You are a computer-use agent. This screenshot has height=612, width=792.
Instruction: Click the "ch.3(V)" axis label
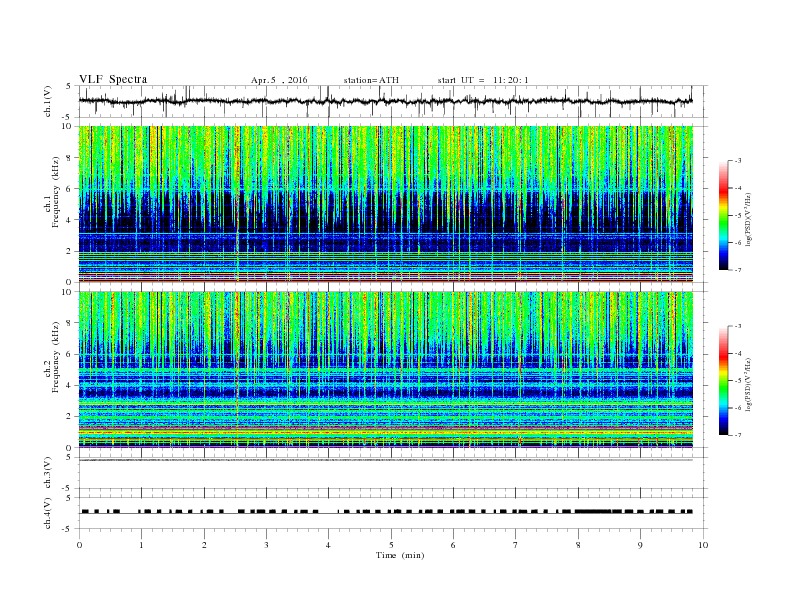point(47,473)
